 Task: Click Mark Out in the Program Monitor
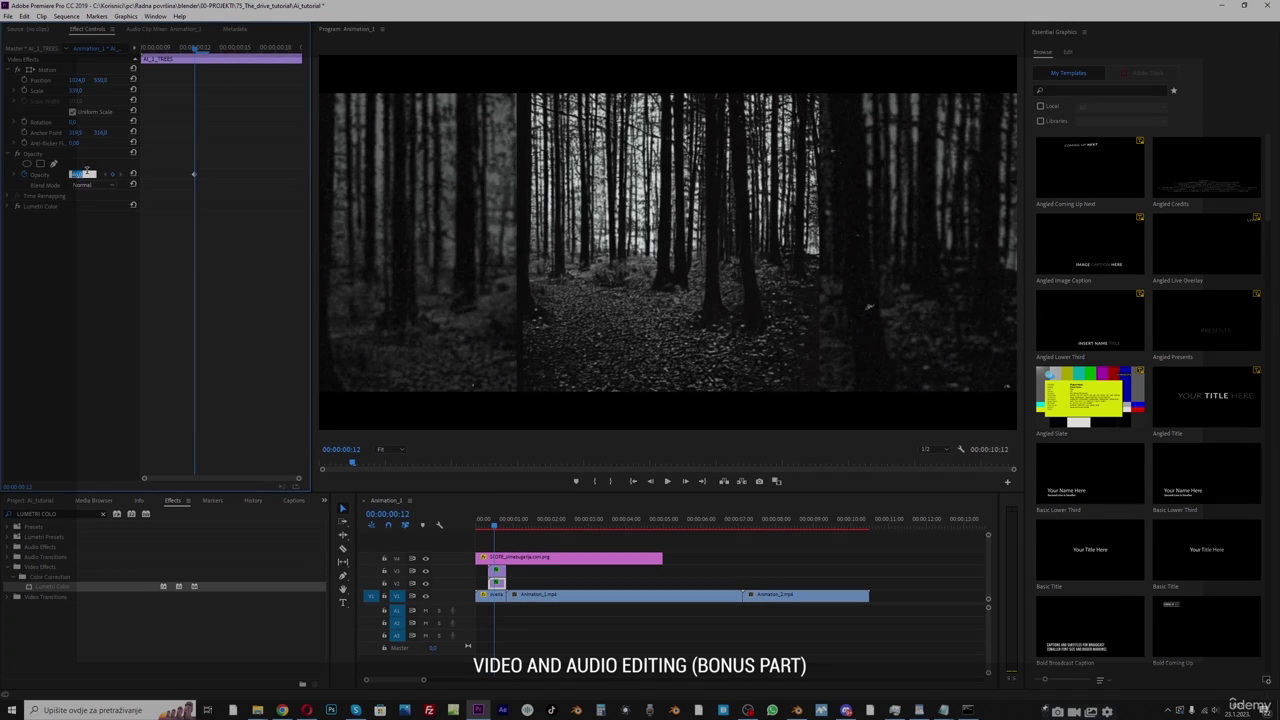coord(611,481)
